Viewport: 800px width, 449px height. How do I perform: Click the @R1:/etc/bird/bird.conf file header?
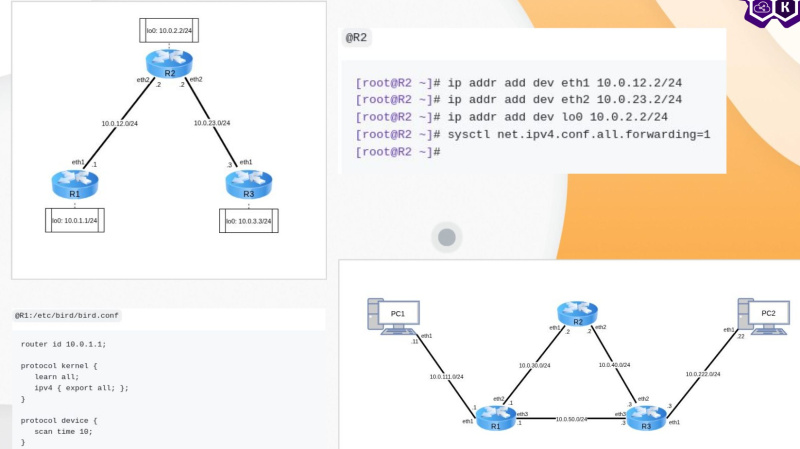[67, 316]
